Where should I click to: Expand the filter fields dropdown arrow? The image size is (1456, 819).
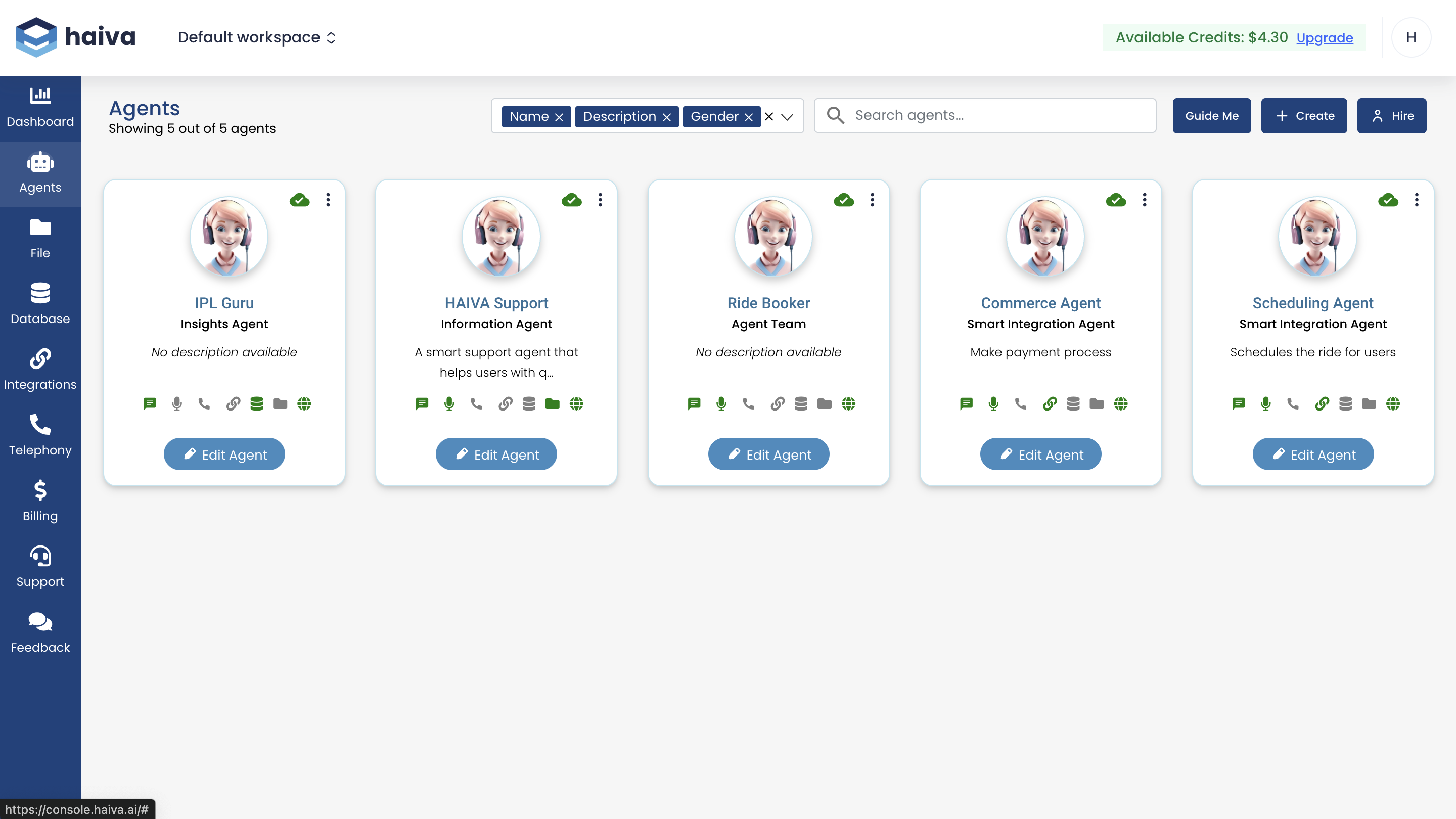click(787, 117)
